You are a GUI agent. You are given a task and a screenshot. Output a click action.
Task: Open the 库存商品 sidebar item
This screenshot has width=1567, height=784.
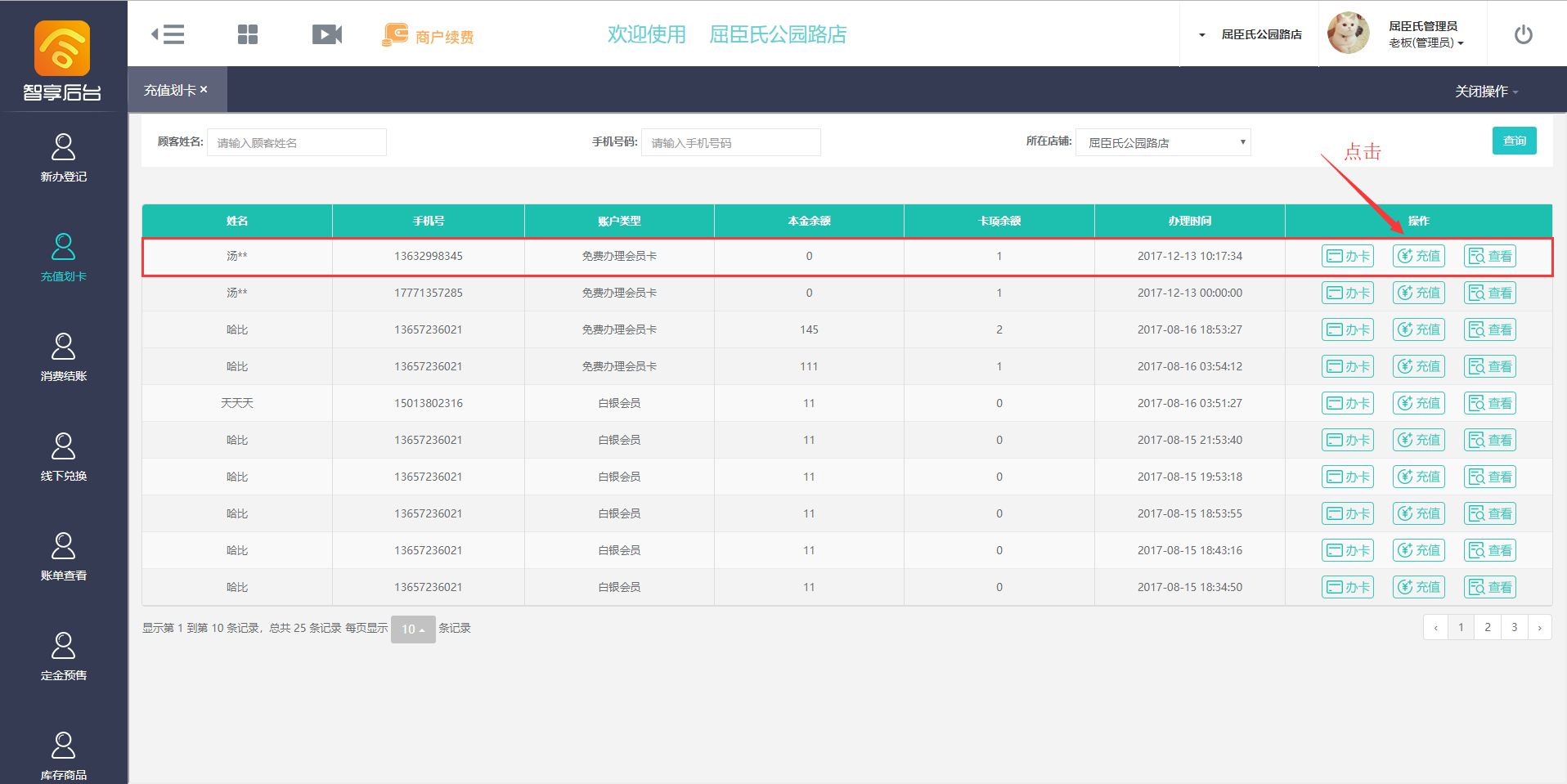coord(64,756)
